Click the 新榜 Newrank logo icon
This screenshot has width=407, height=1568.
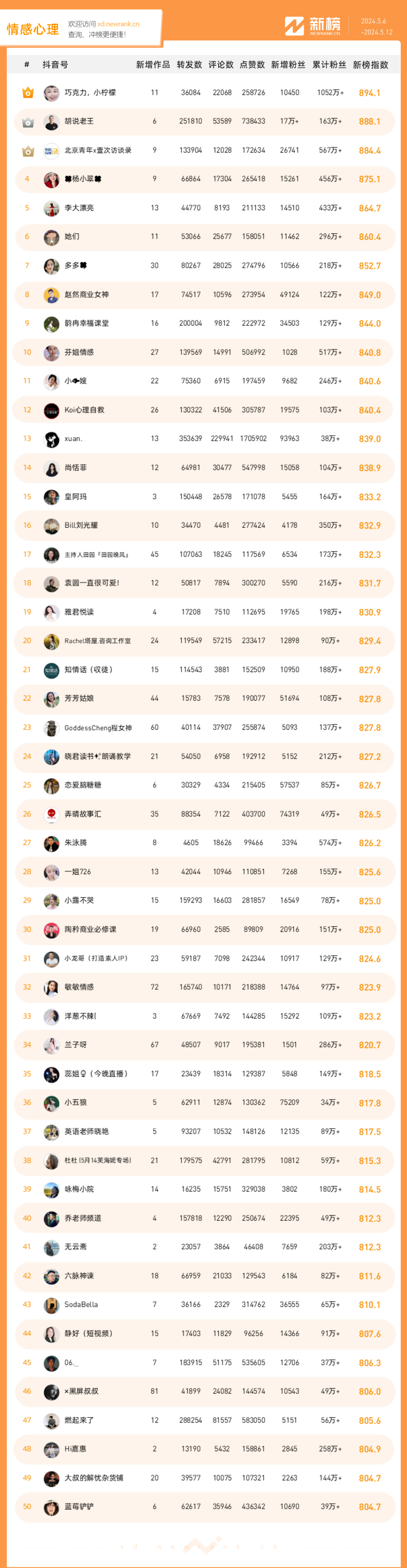294,26
